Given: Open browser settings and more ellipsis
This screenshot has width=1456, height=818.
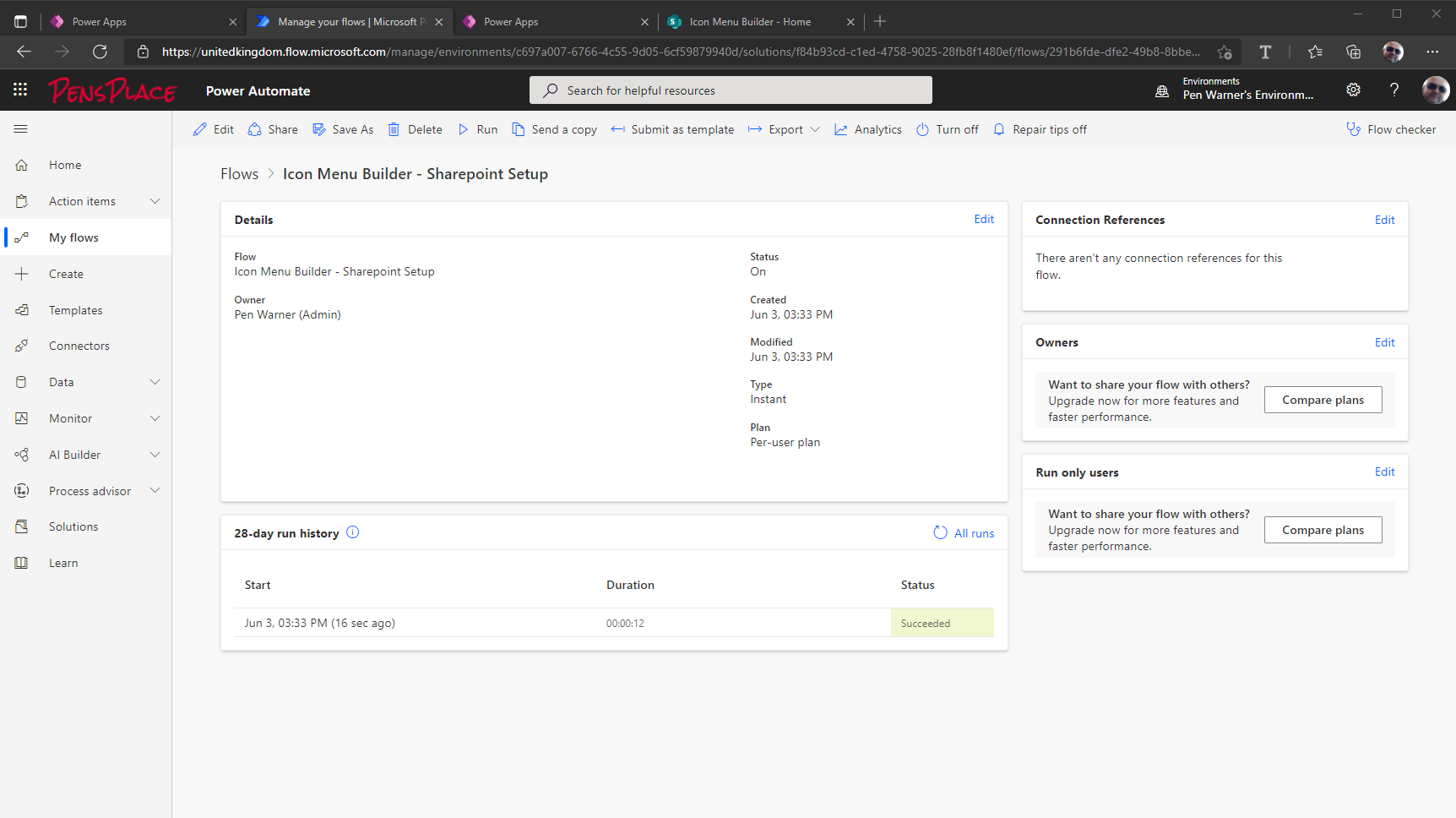Looking at the screenshot, I should 1432,52.
